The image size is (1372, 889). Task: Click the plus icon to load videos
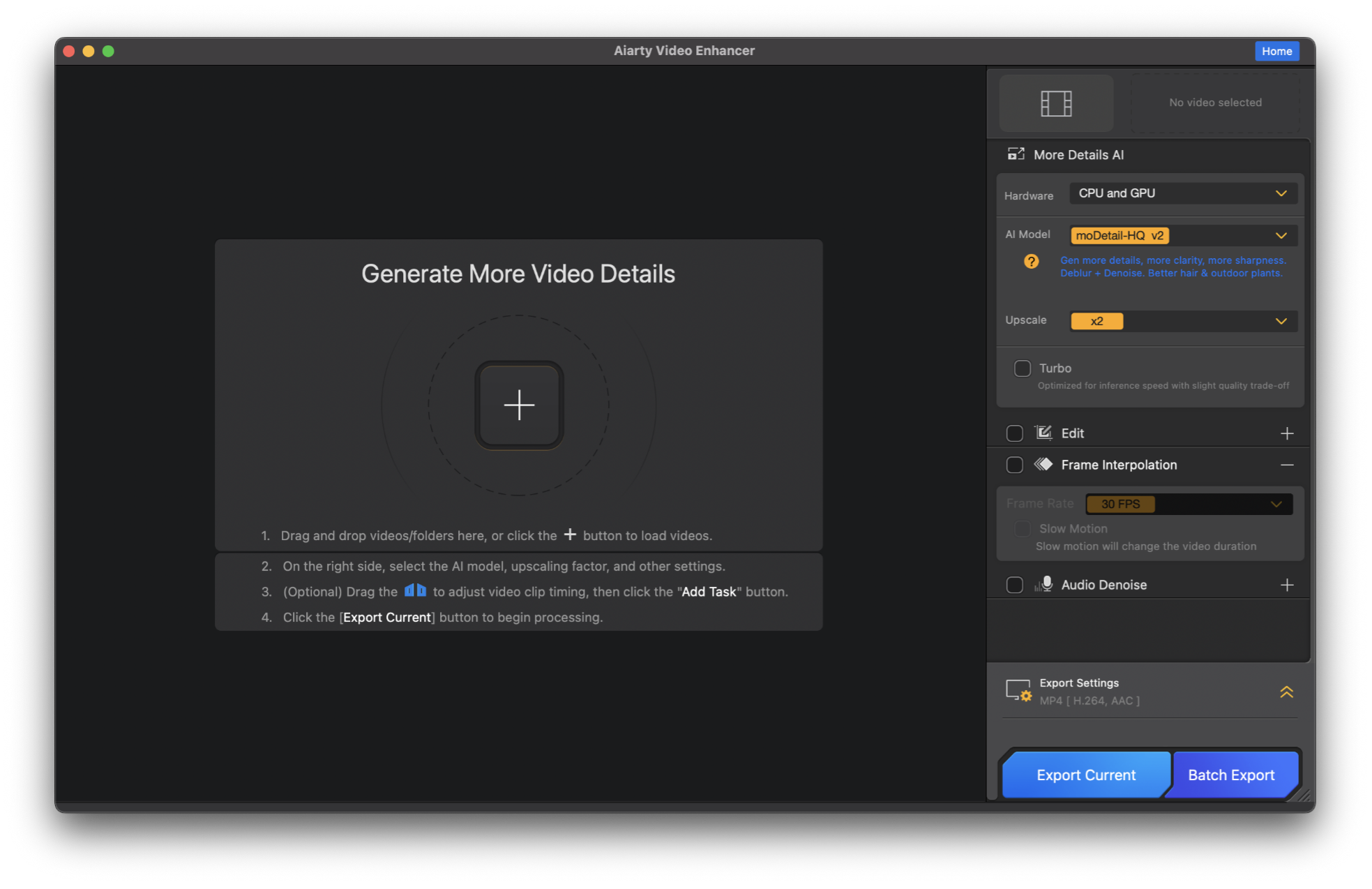[x=519, y=405]
